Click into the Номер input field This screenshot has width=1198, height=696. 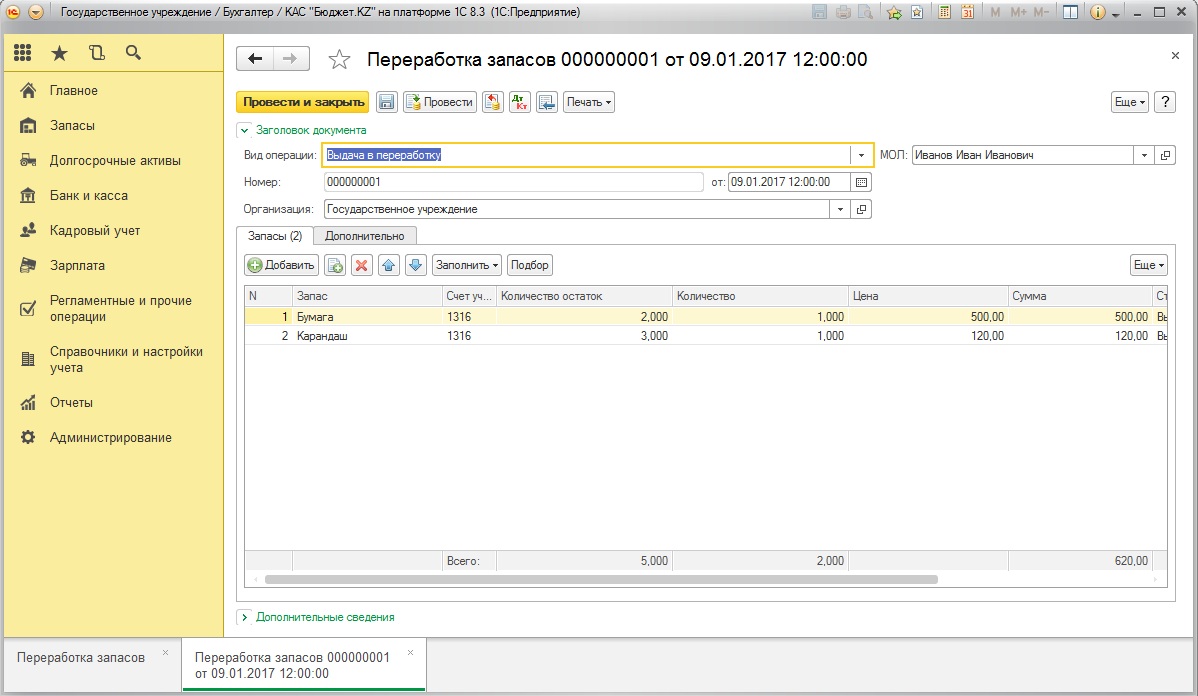(513, 182)
